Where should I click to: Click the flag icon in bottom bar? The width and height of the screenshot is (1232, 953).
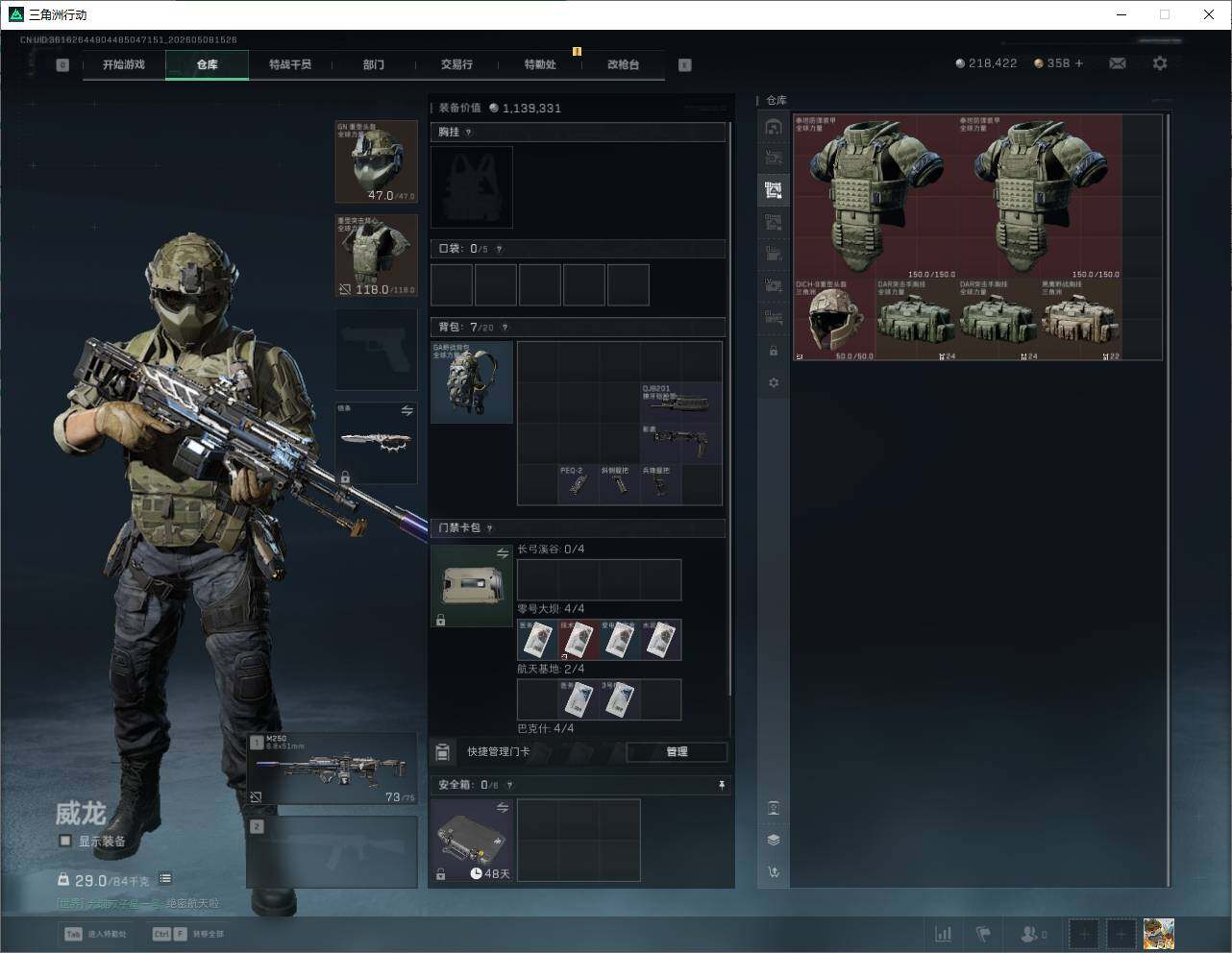[x=983, y=934]
